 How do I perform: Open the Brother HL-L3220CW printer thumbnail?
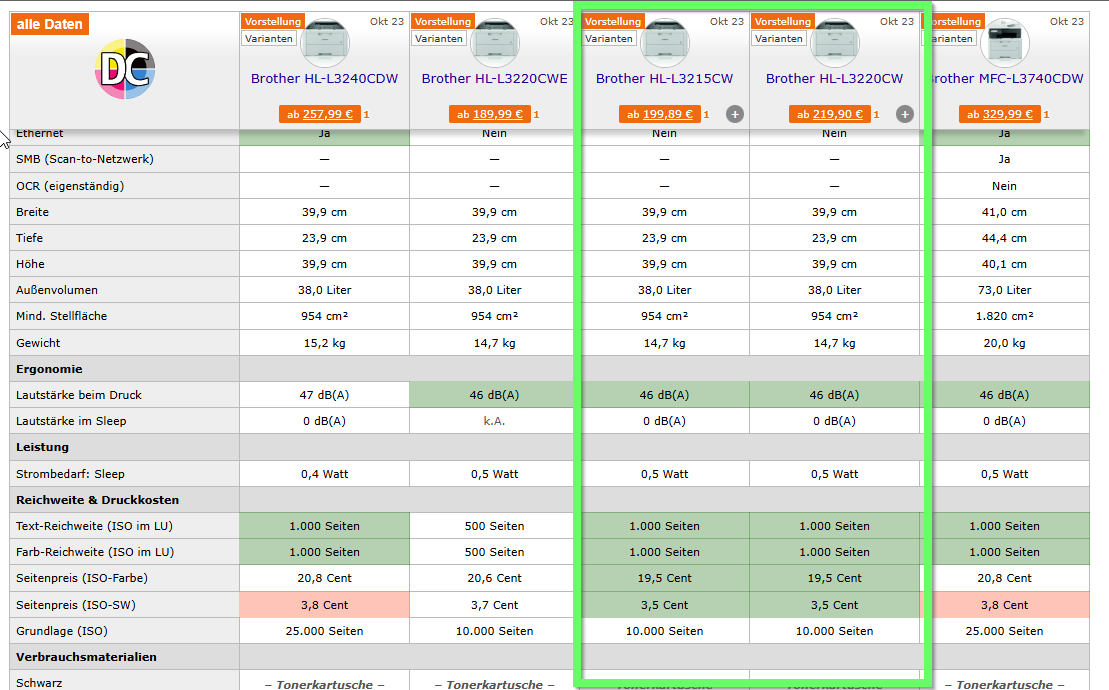(835, 43)
